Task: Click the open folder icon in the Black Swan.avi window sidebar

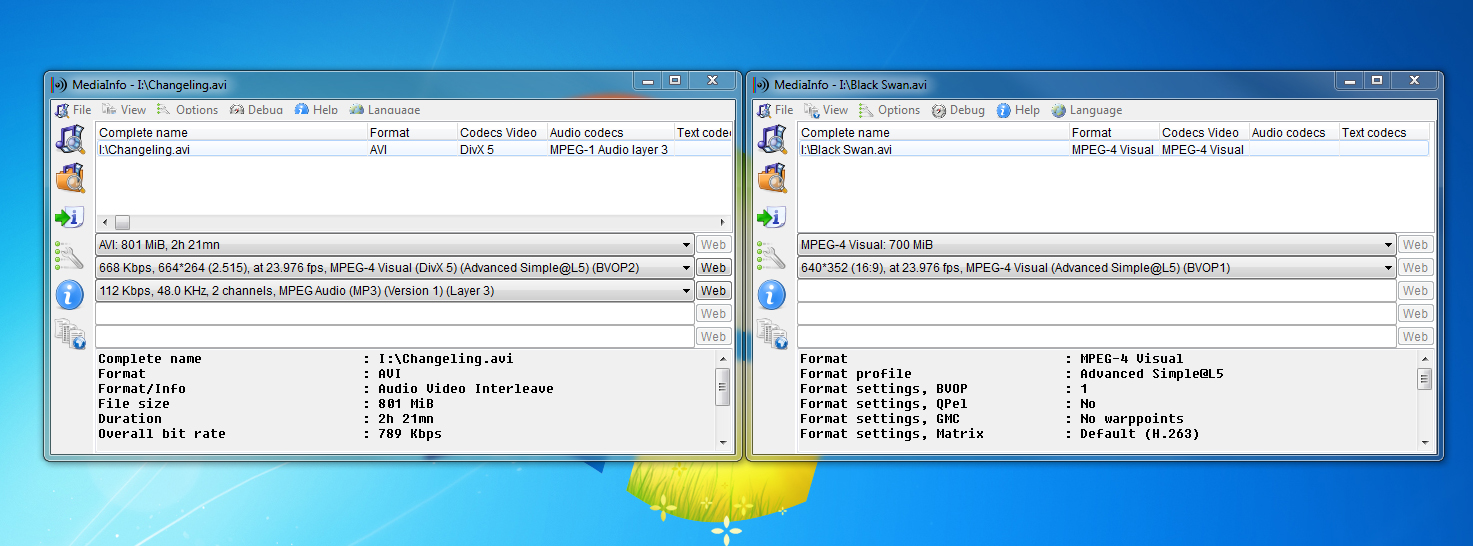Action: click(x=771, y=177)
